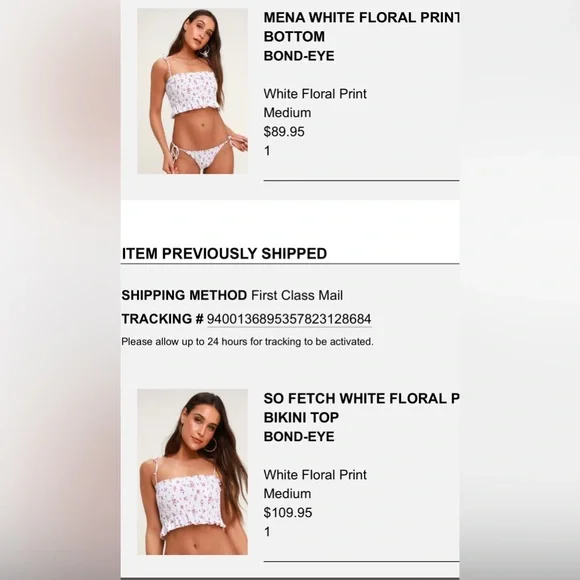The width and height of the screenshot is (580, 580).
Task: Click the SHIPPING METHOD label
Action: [x=184, y=295]
